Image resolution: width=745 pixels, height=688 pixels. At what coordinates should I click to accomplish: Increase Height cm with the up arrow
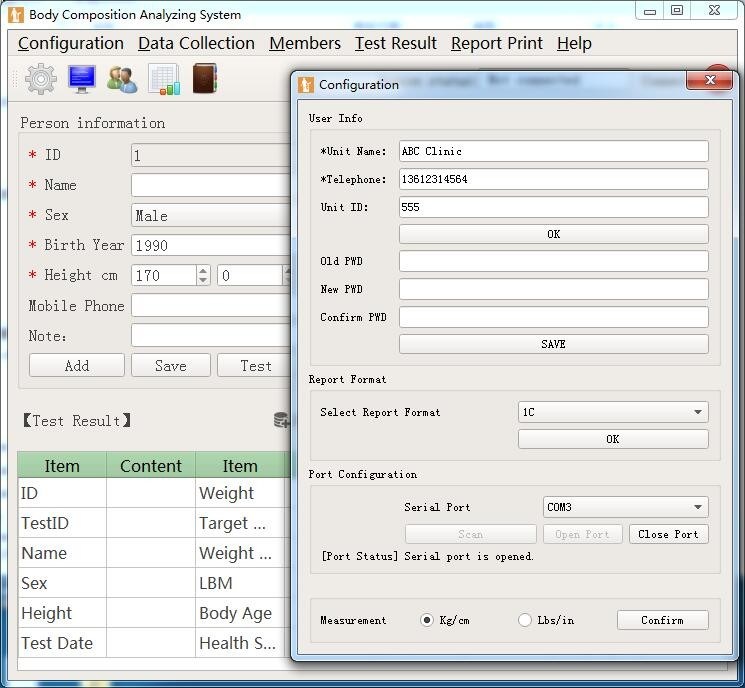pos(203,270)
